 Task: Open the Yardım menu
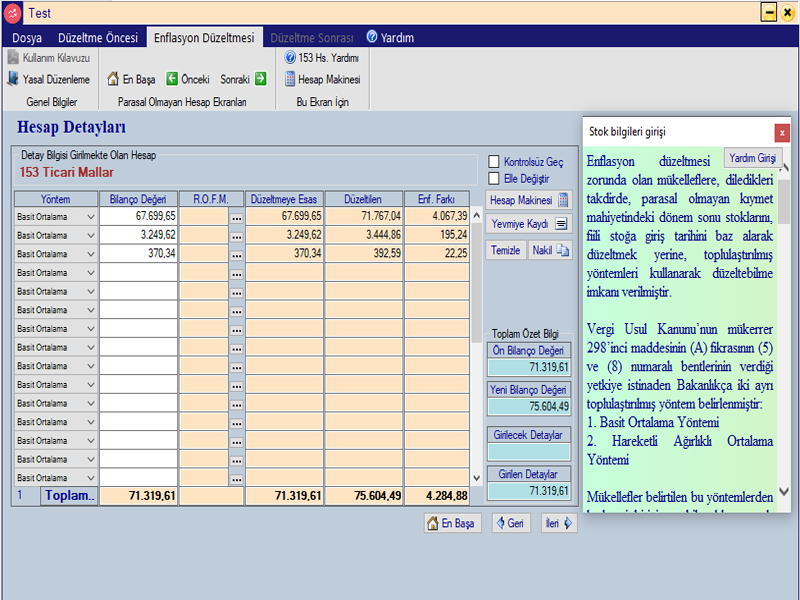point(390,38)
